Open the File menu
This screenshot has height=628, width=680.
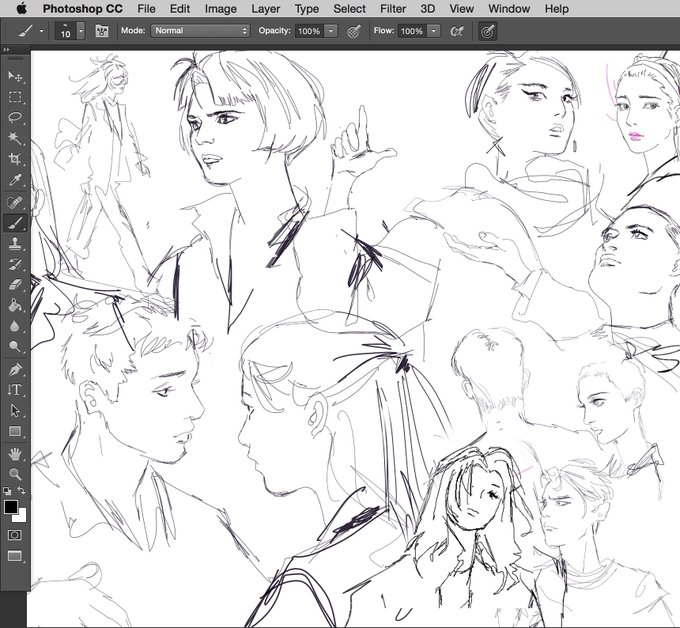click(x=146, y=9)
